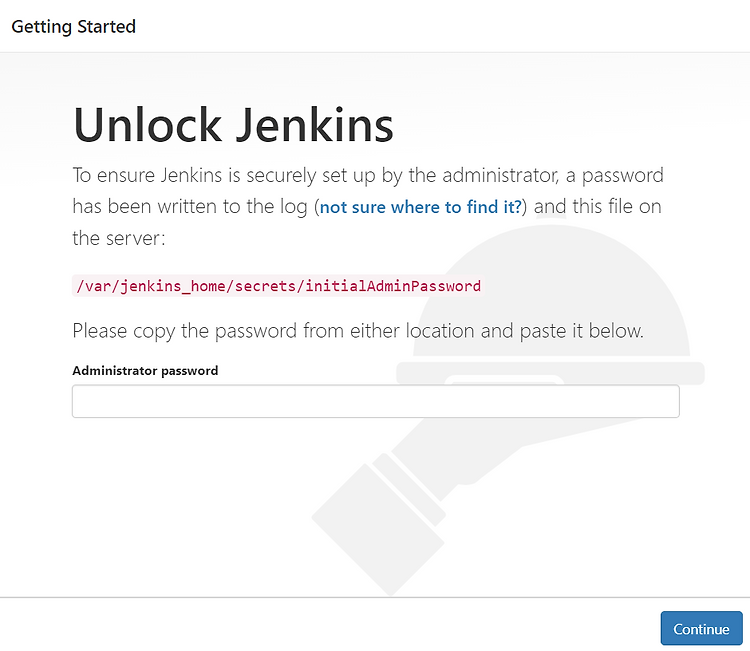The height and width of the screenshot is (651, 750).
Task: Click the 'Getting Started' header title
Action: 74,27
